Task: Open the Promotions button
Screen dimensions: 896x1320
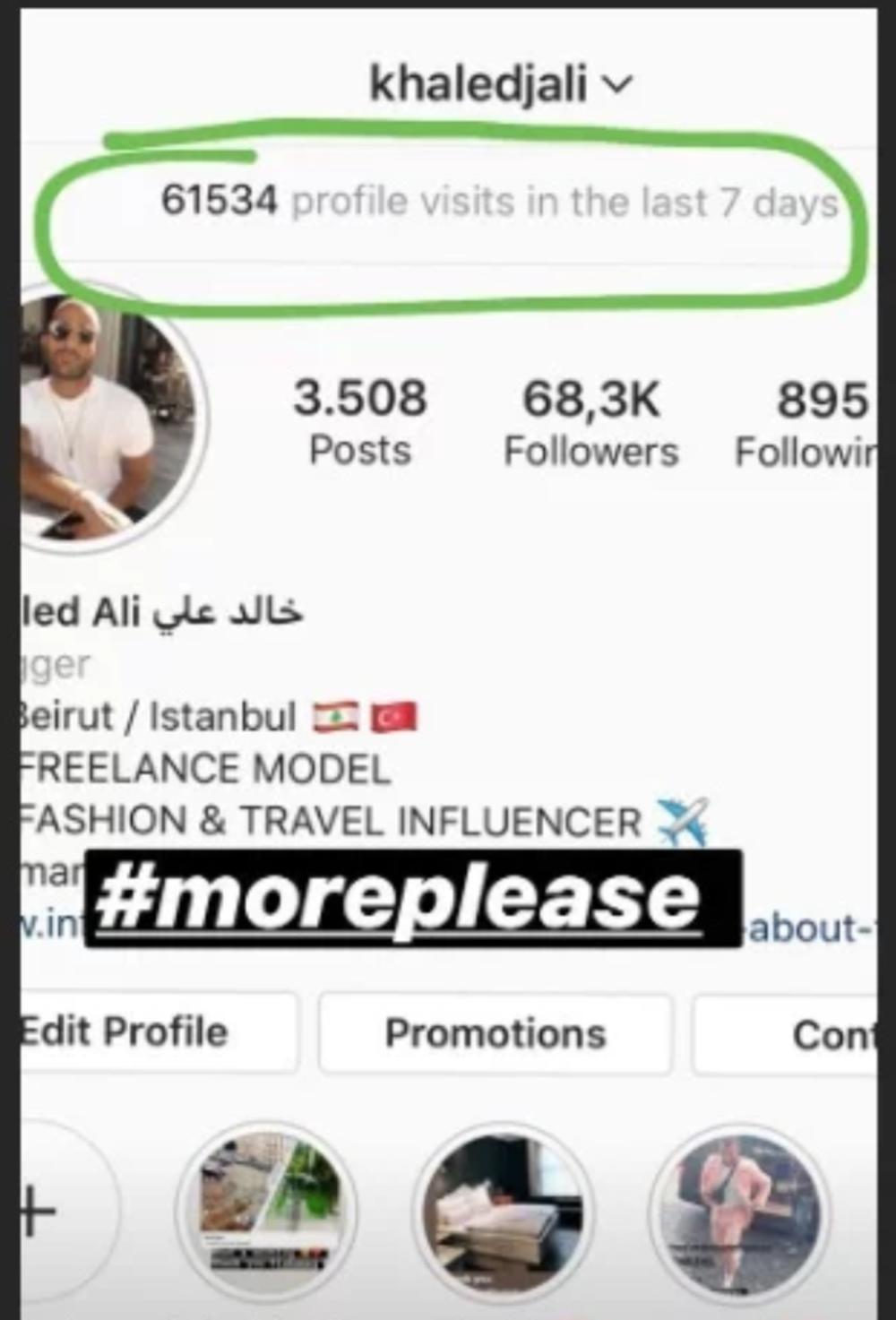Action: 495,1032
